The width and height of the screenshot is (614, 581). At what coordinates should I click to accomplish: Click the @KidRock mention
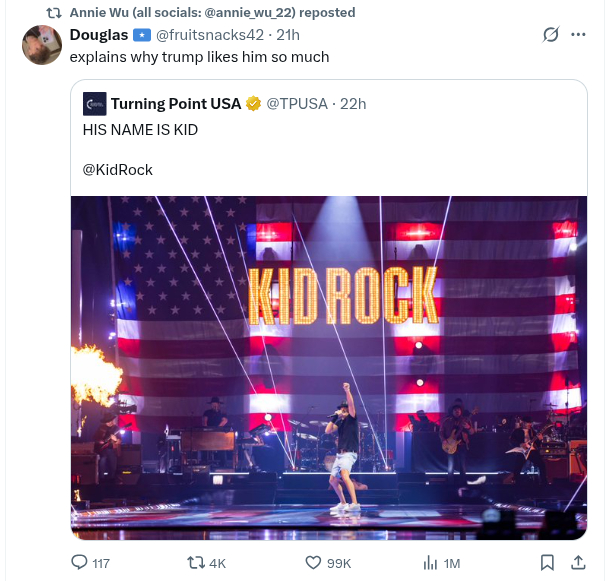[118, 169]
